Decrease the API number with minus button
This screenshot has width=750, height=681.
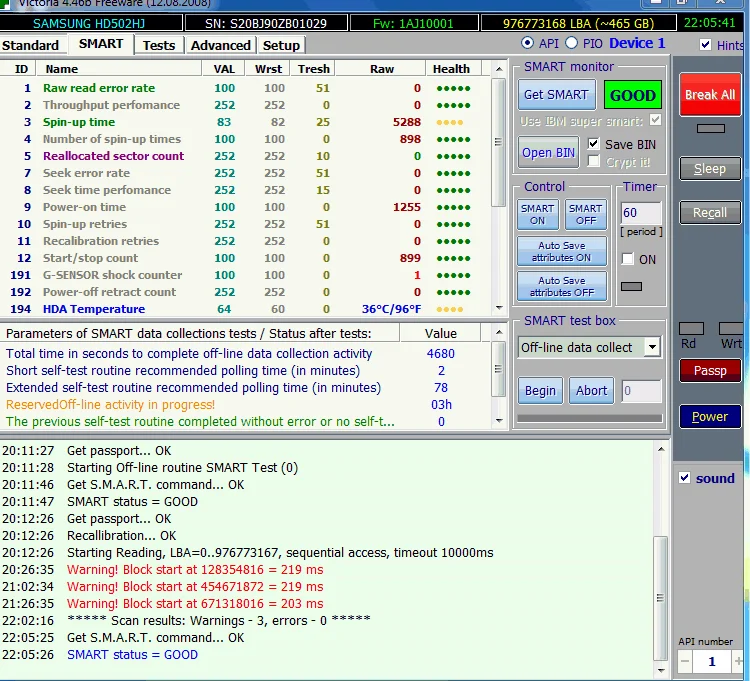684,661
